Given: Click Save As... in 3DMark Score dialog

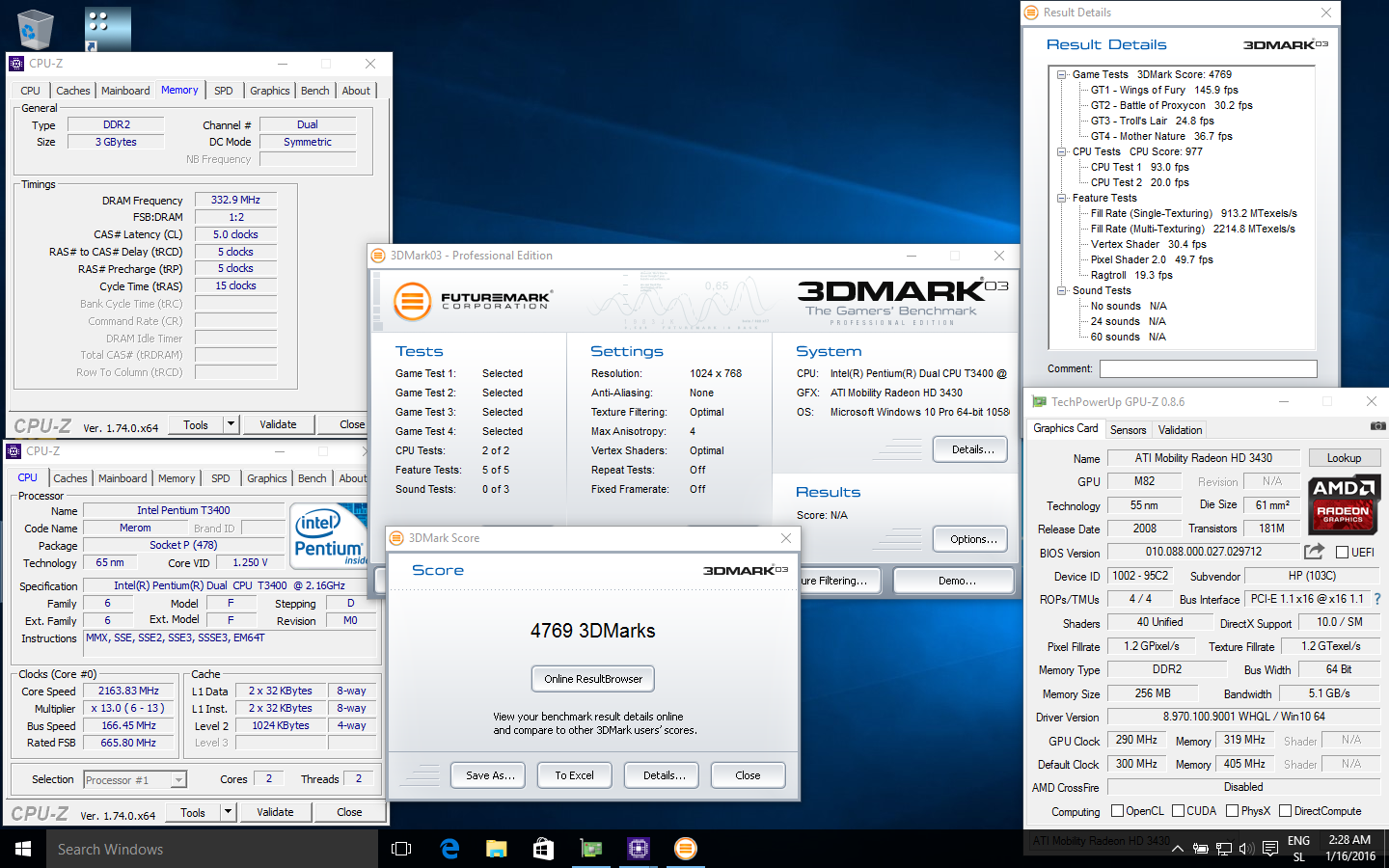Looking at the screenshot, I should tap(489, 775).
